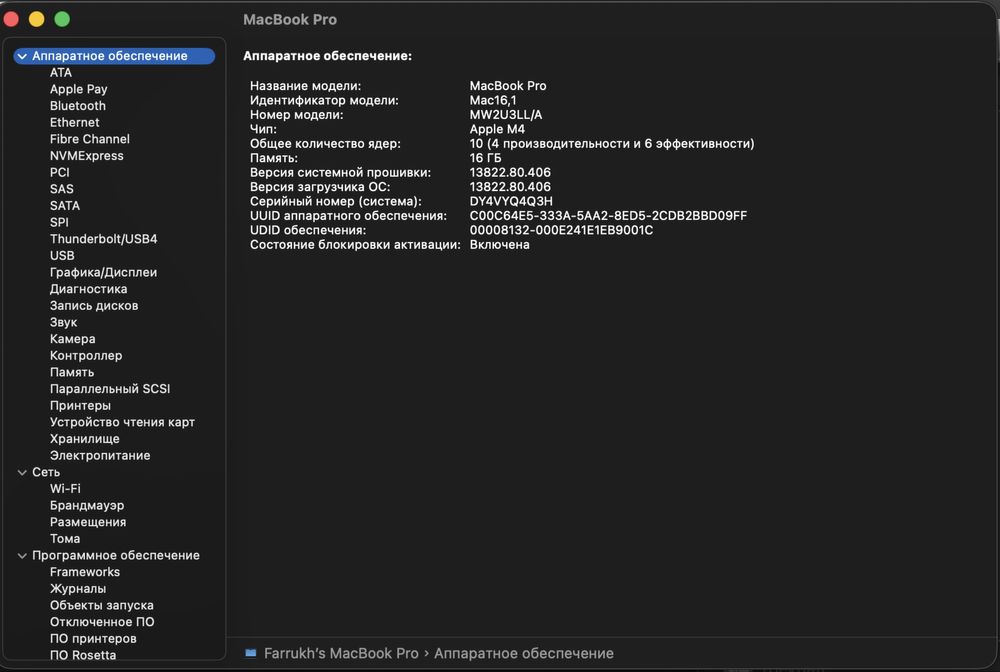Click the Версия системной прошивки label
The height and width of the screenshot is (672, 1000).
(x=340, y=173)
